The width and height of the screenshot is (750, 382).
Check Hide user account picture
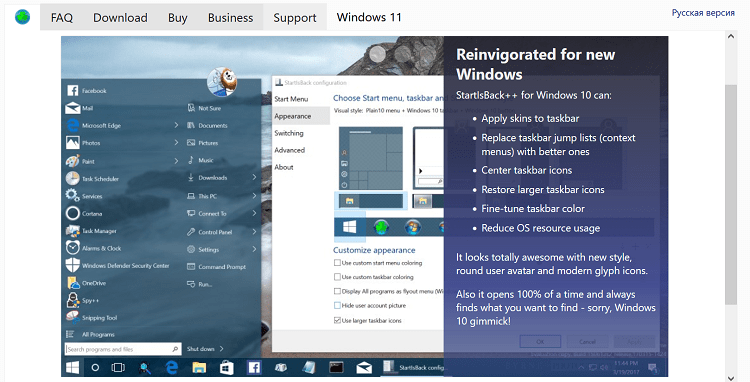coord(337,306)
